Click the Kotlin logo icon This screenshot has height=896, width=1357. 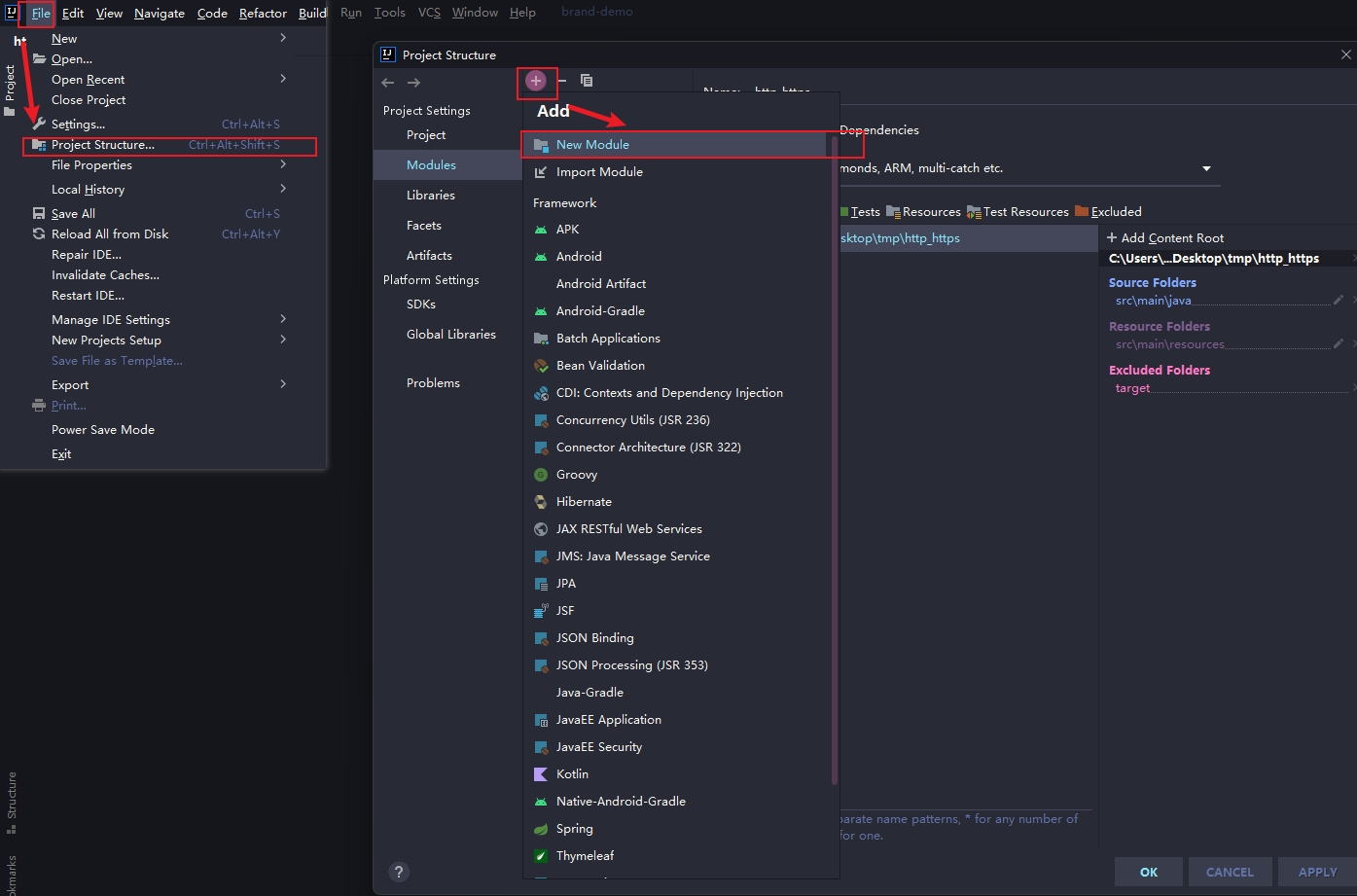click(541, 774)
